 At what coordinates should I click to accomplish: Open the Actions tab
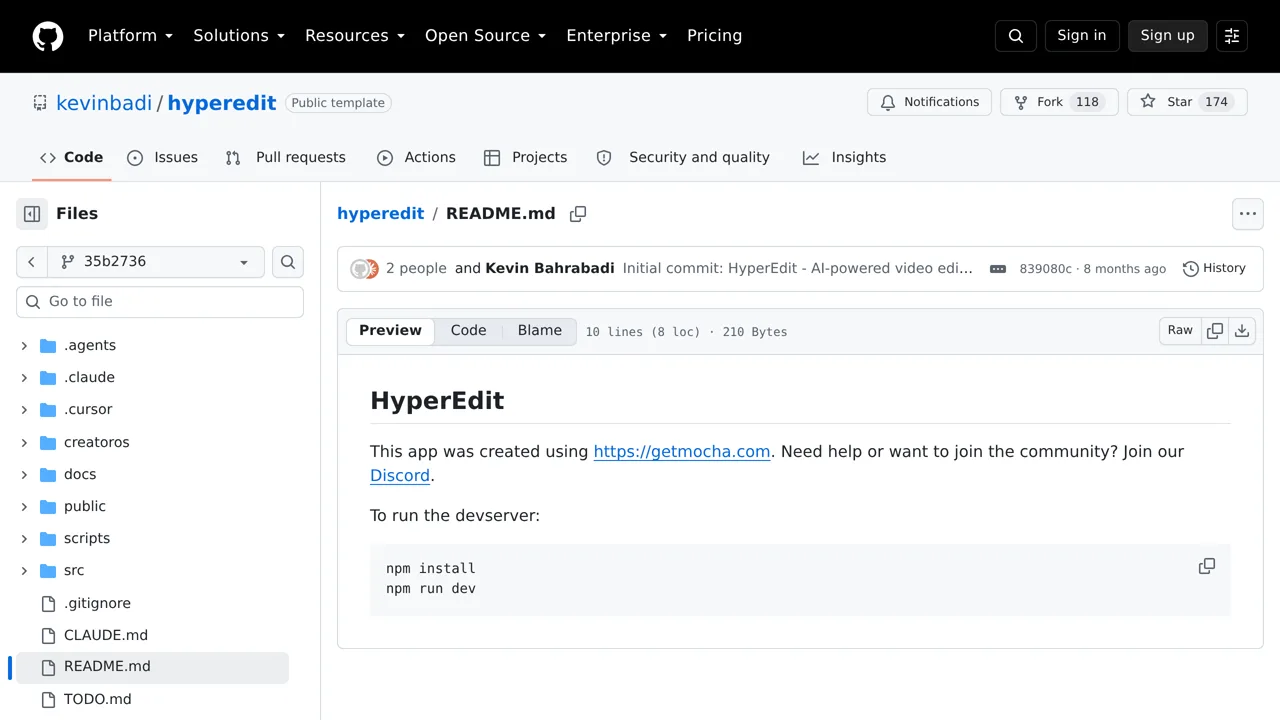point(416,158)
